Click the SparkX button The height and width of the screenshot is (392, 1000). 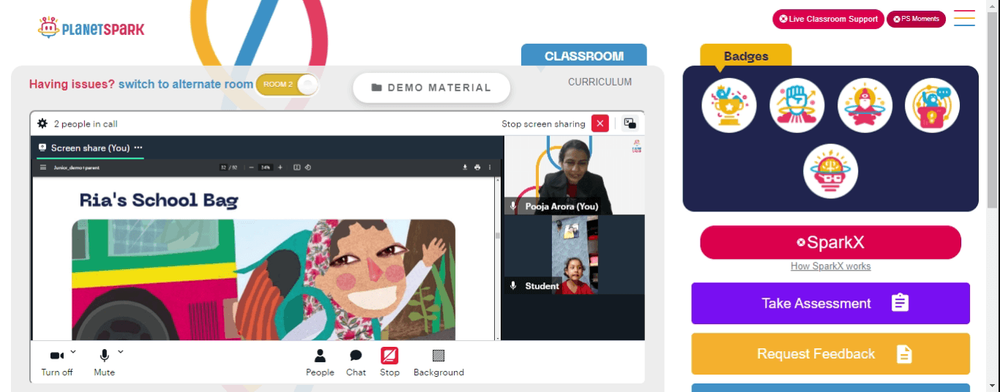830,242
